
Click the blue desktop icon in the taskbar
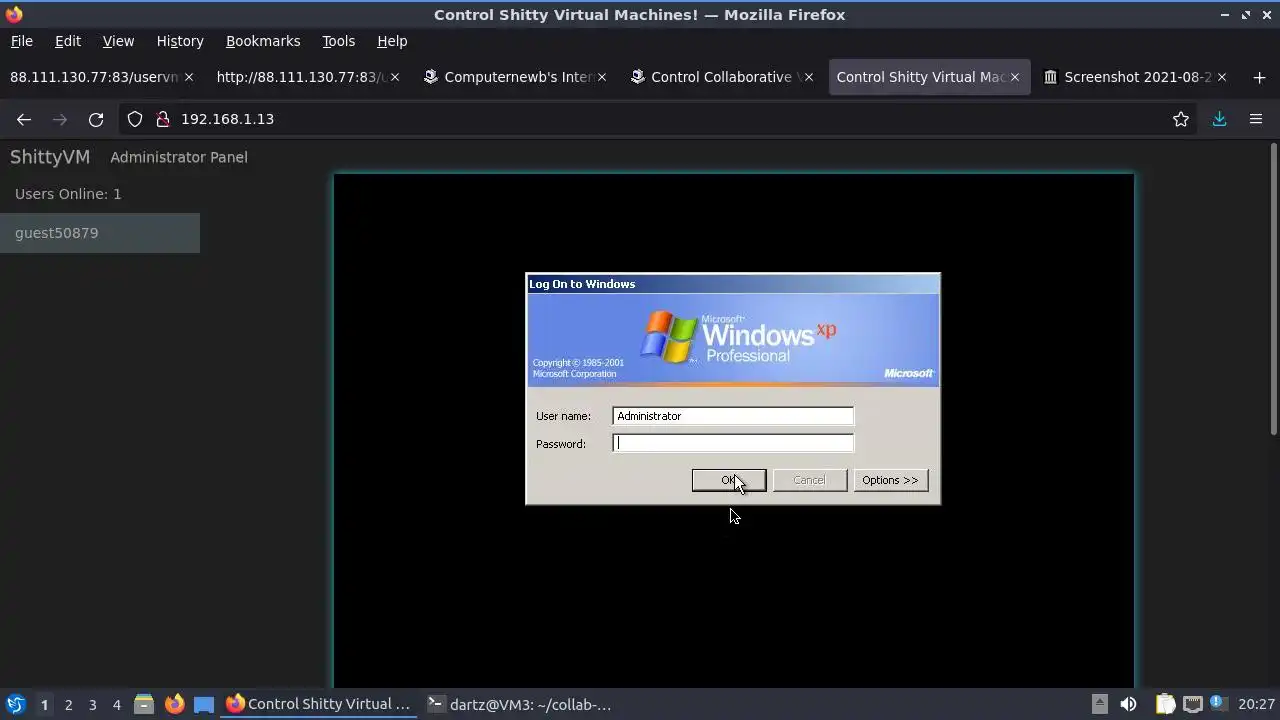pyautogui.click(x=204, y=704)
